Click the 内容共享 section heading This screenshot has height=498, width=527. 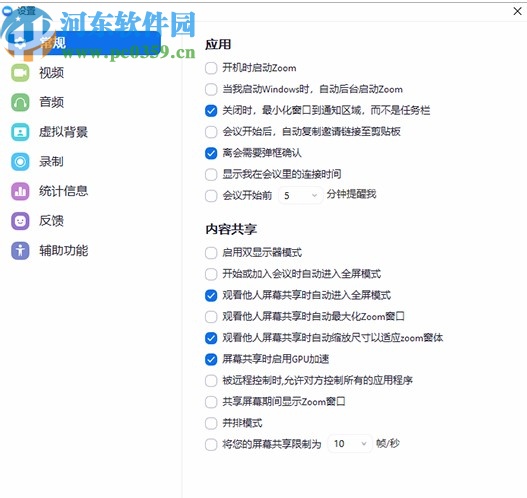pyautogui.click(x=231, y=229)
